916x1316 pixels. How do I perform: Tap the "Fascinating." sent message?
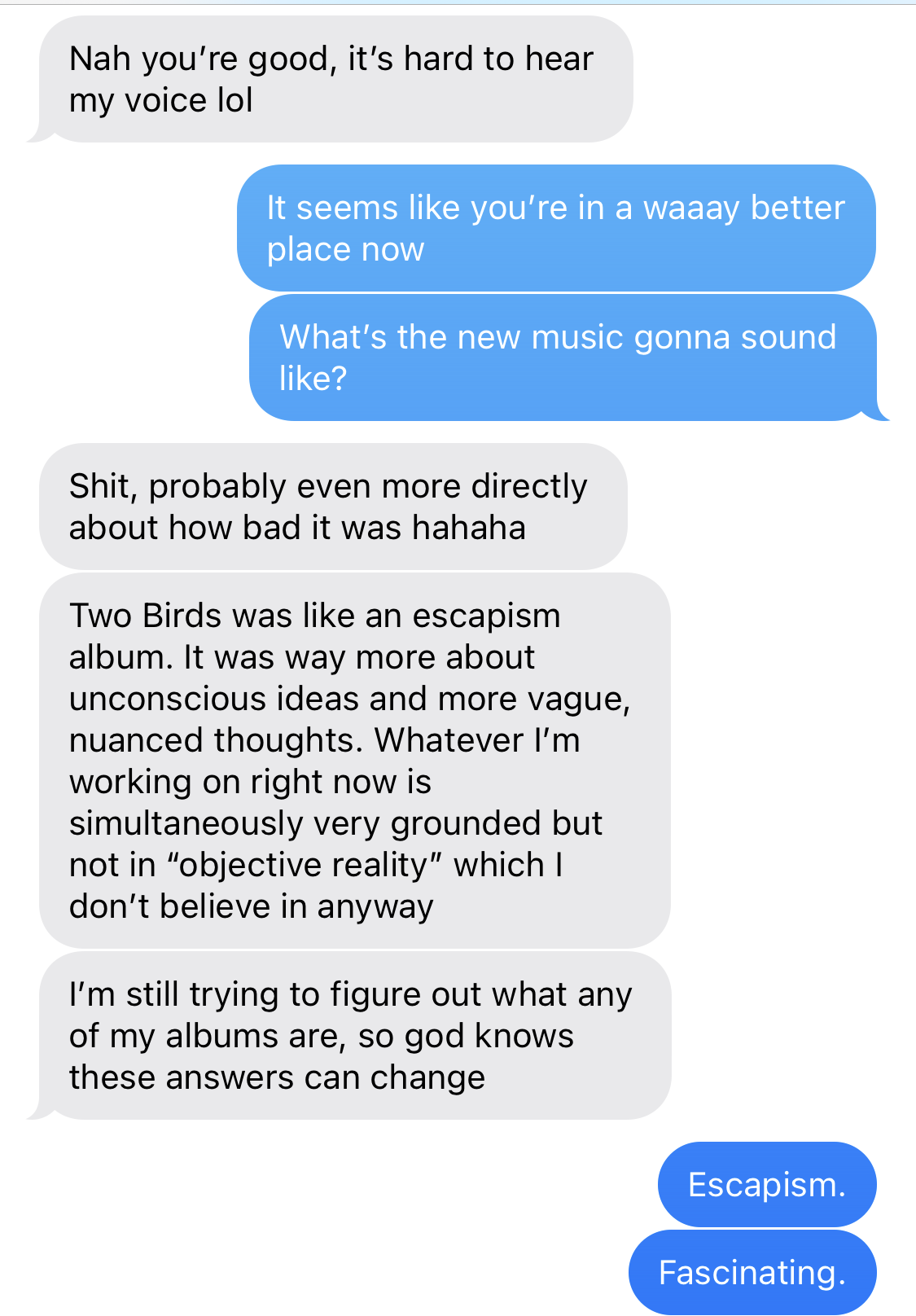[752, 1272]
